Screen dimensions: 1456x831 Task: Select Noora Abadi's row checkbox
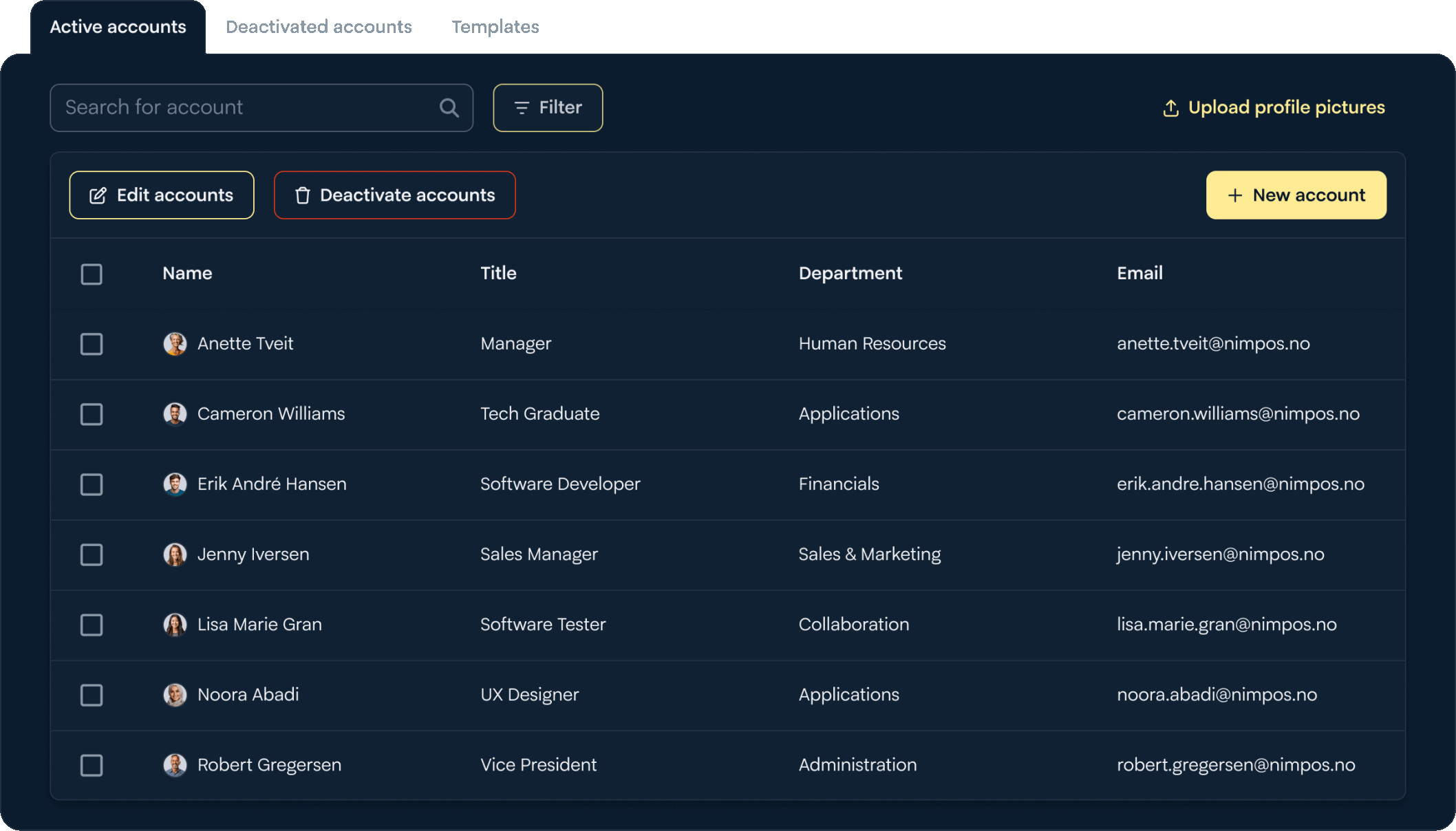coord(92,695)
